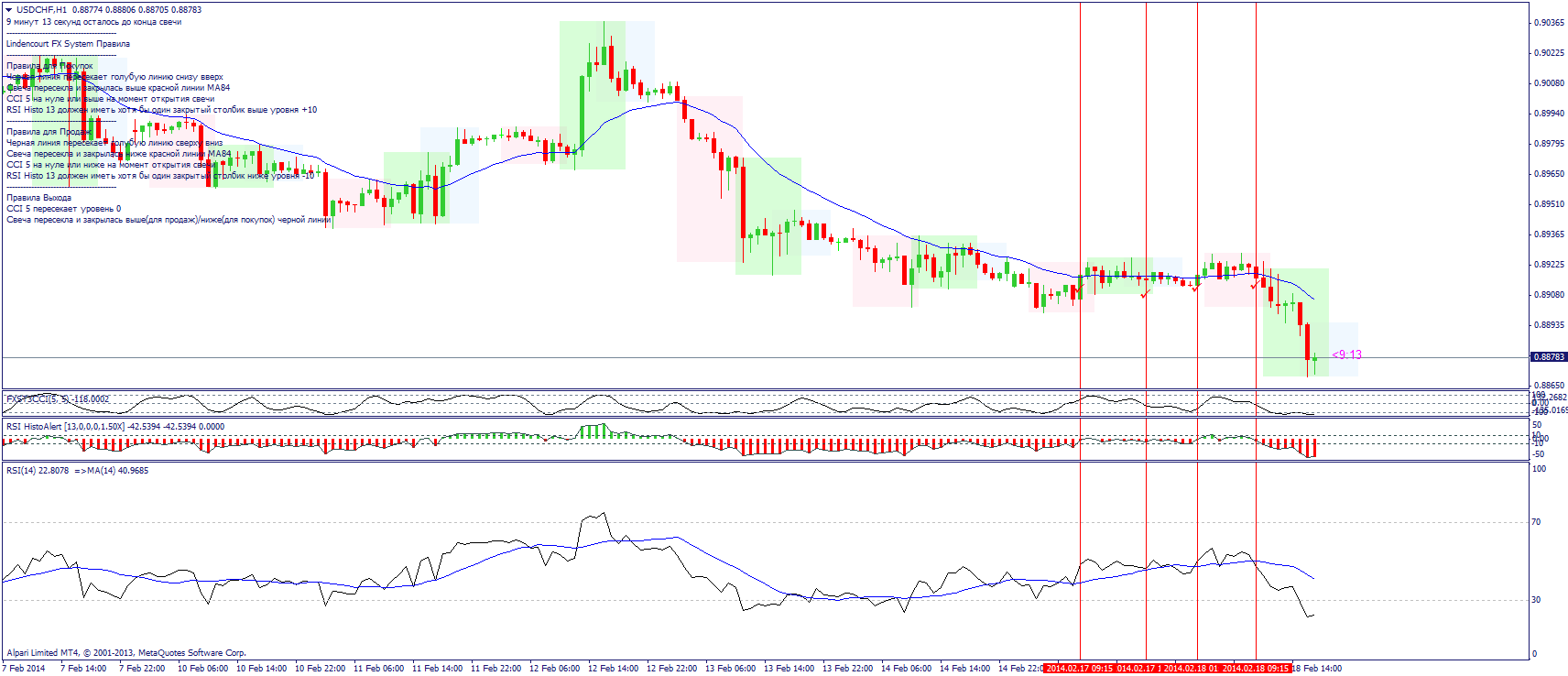Click the '12 Feb 14:00' time axis label
Viewport: 1568px width, 676px height.
click(x=613, y=669)
